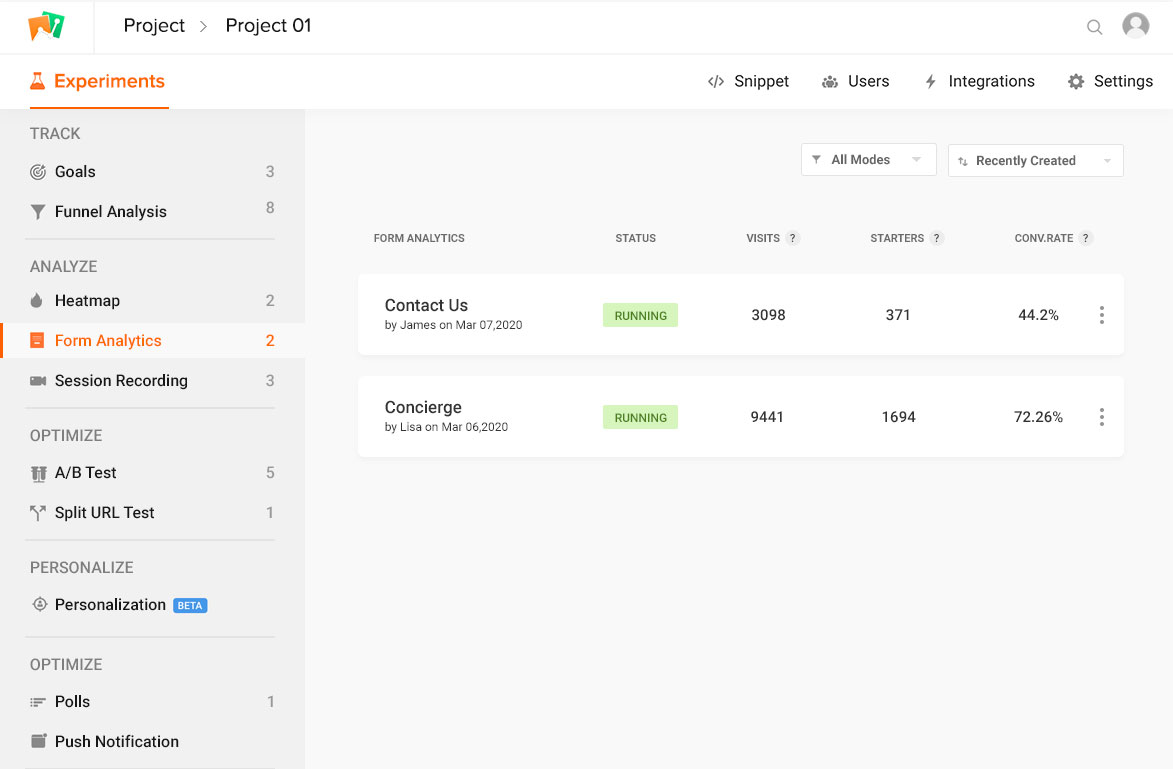Click the Visits help question mark
Viewport: 1173px width, 769px height.
(793, 238)
